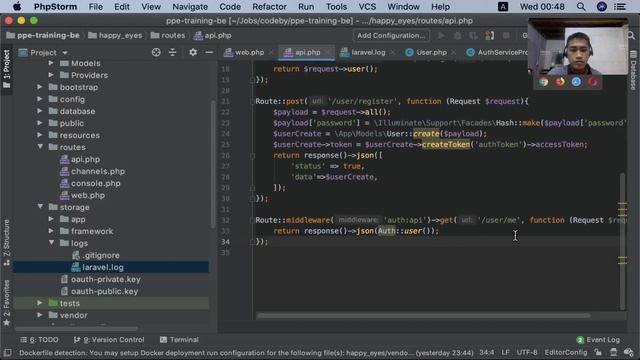This screenshot has height=360, width=640.
Task: Hide the Project panel with minus icon
Action: pos(209,52)
